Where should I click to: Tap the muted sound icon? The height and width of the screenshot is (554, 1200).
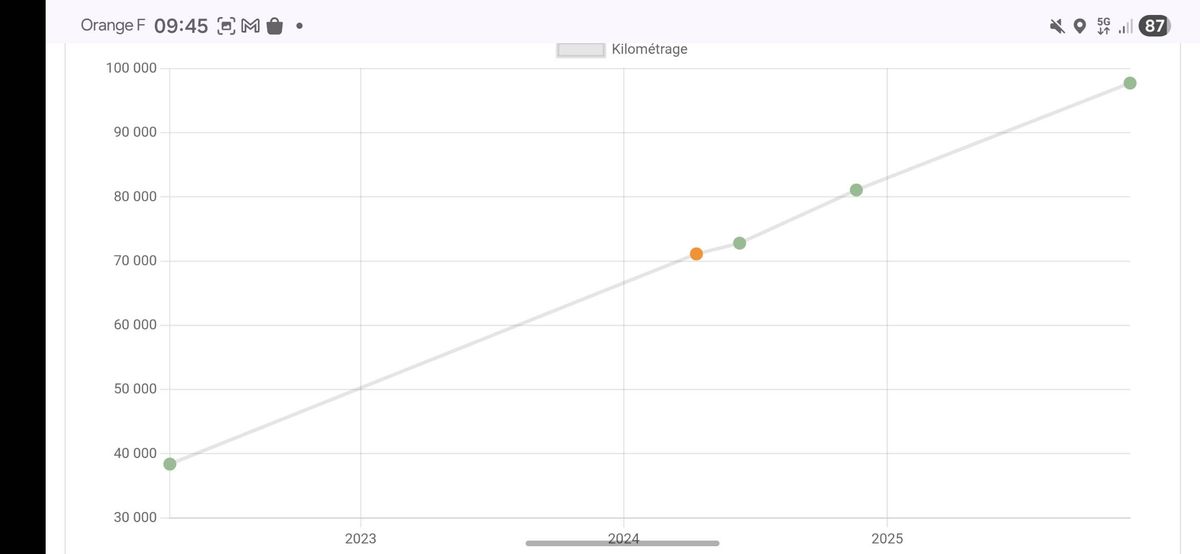pos(1057,26)
